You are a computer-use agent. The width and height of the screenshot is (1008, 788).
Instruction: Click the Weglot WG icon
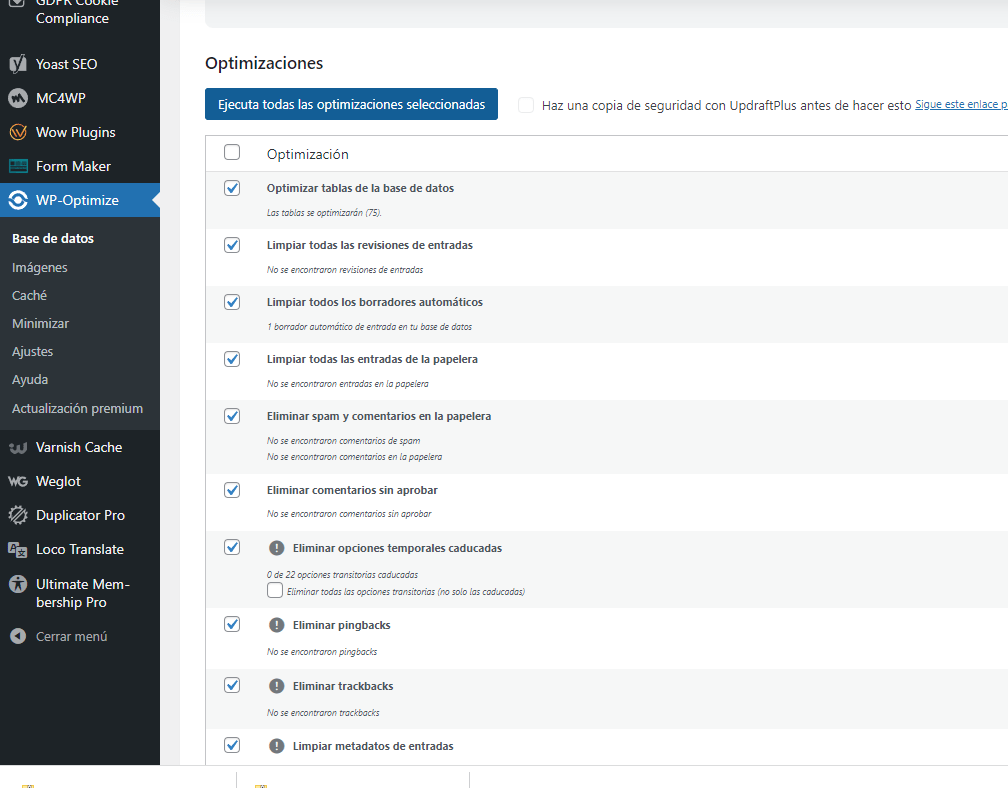tap(18, 481)
